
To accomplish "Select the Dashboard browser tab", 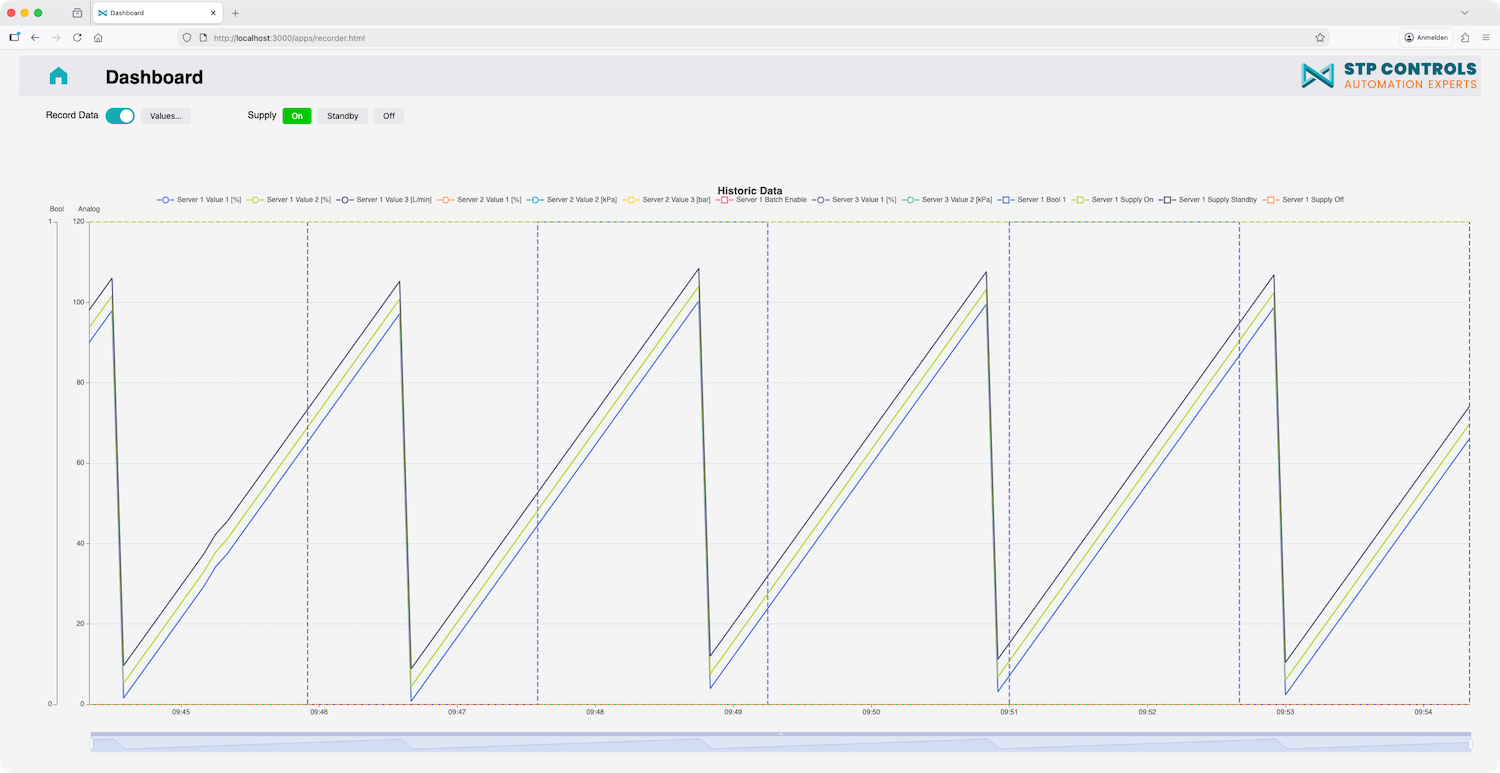I will coord(150,13).
